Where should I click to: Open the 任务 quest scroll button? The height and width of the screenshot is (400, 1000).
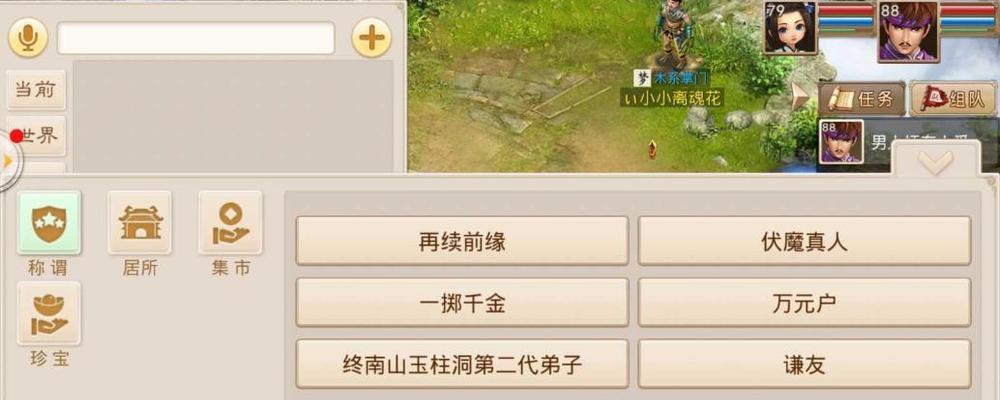(x=862, y=98)
